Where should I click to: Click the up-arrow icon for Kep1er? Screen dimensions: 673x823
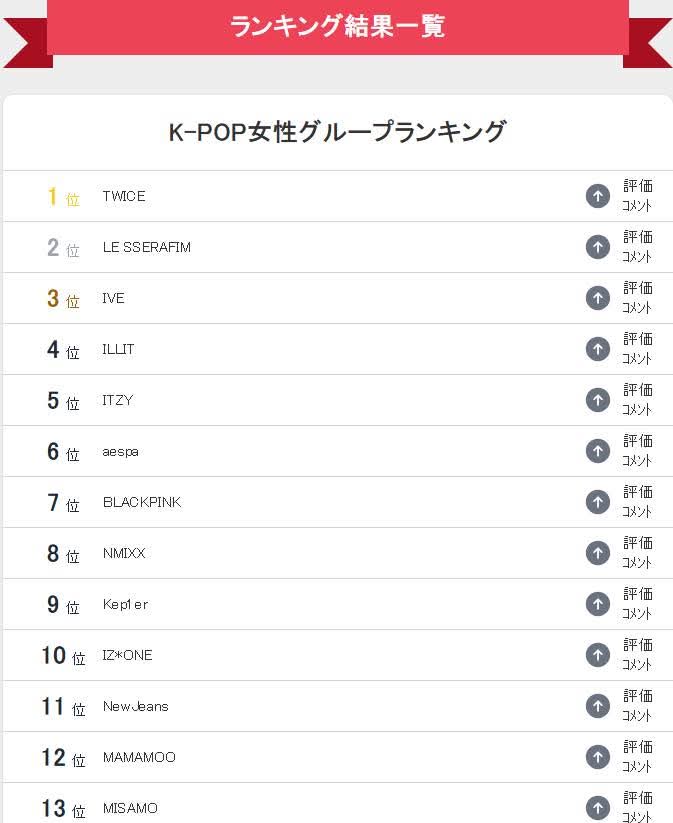(x=597, y=604)
